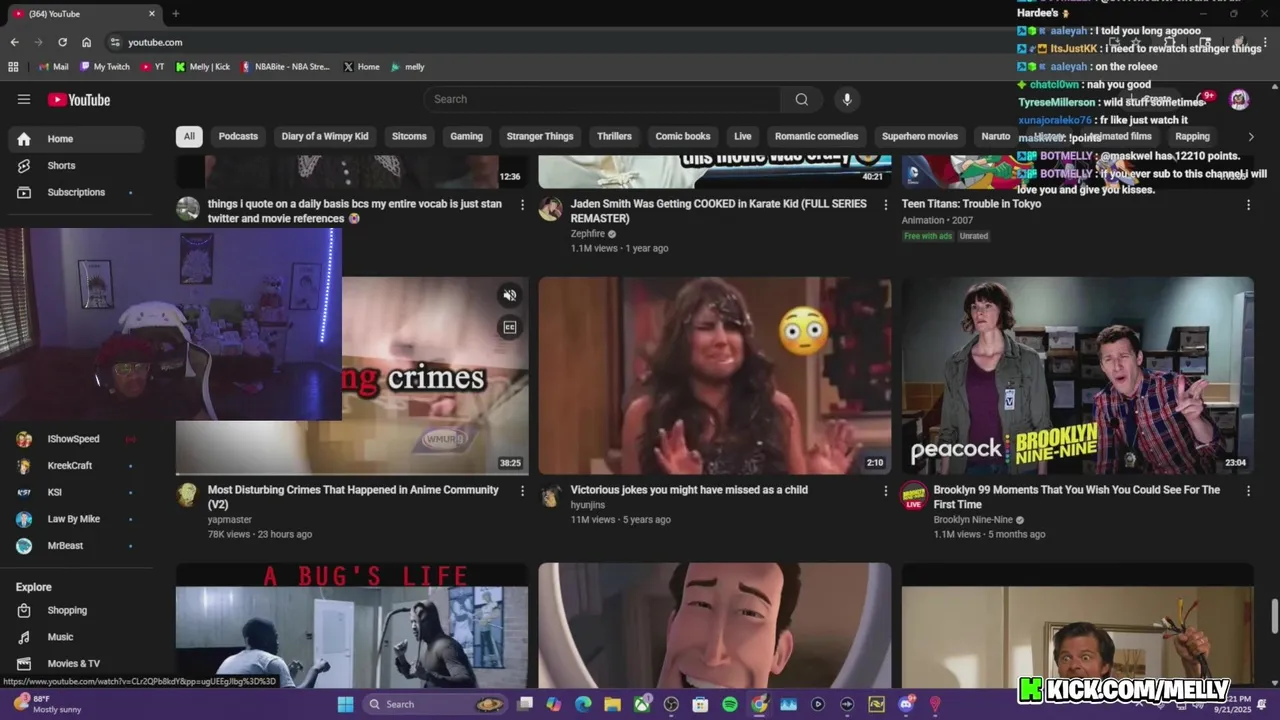The width and height of the screenshot is (1280, 720).
Task: Open the Mail bookmark
Action: (x=54, y=67)
